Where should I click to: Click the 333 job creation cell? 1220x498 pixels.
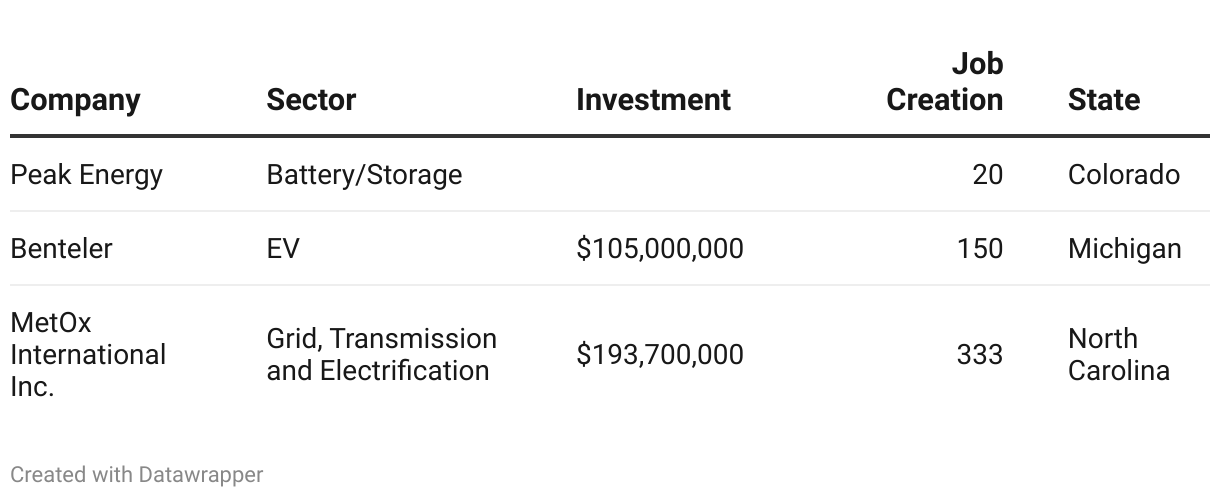pyautogui.click(x=979, y=355)
